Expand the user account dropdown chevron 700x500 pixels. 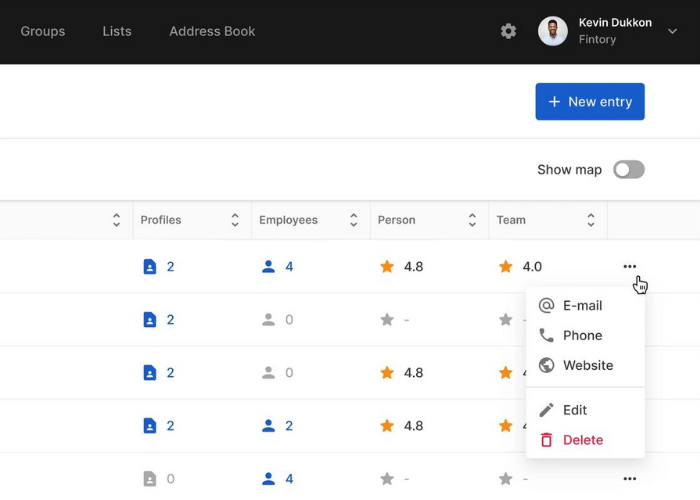point(673,31)
